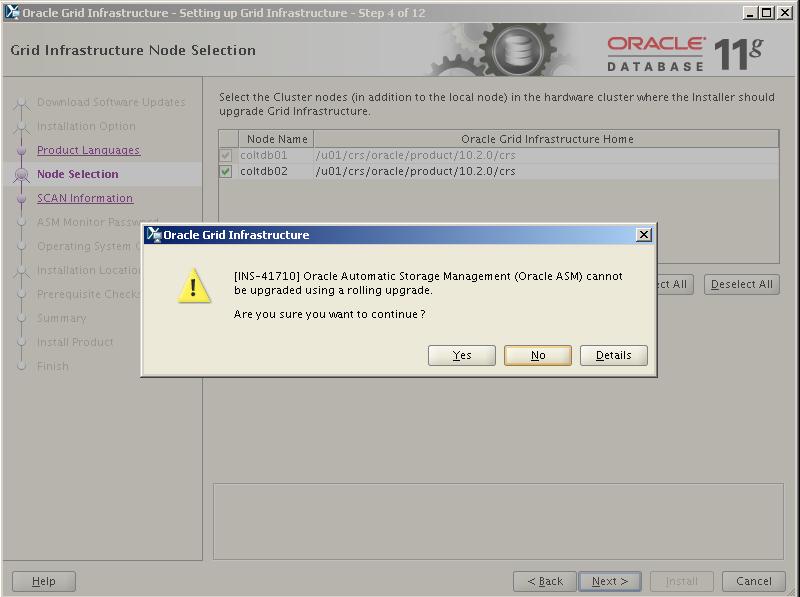The width and height of the screenshot is (800, 597).
Task: Open Details for the INS-41710 warning
Action: 614,355
